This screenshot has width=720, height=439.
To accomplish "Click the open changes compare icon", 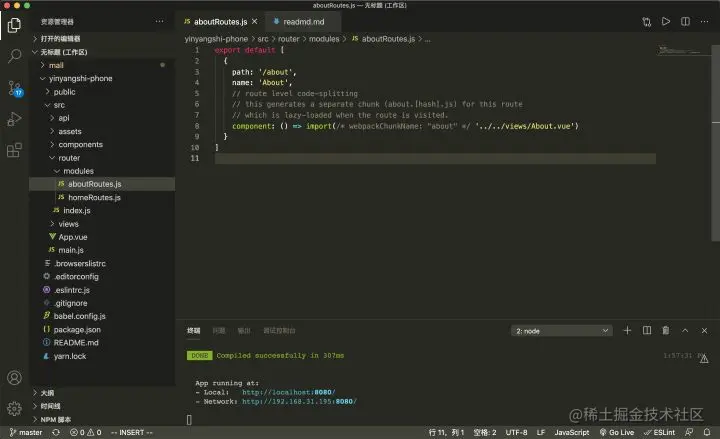I will pyautogui.click(x=647, y=22).
